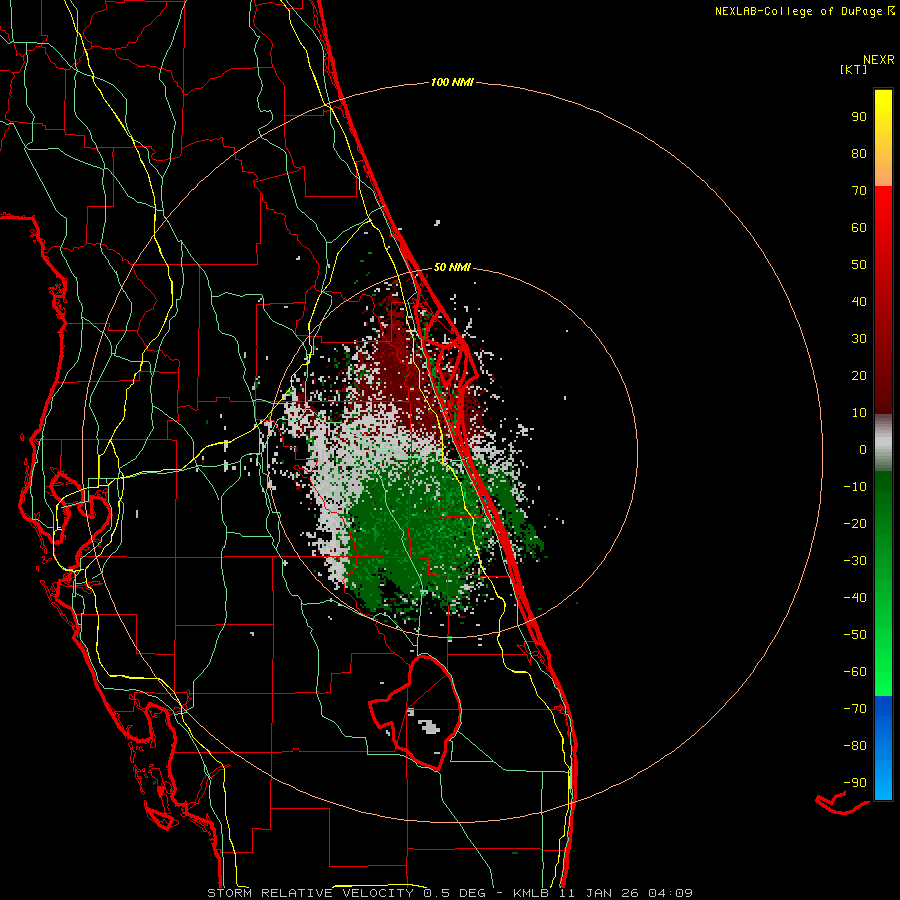The height and width of the screenshot is (900, 900).
Task: Select the gray zero-velocity segment of the color bar
Action: pos(883,442)
